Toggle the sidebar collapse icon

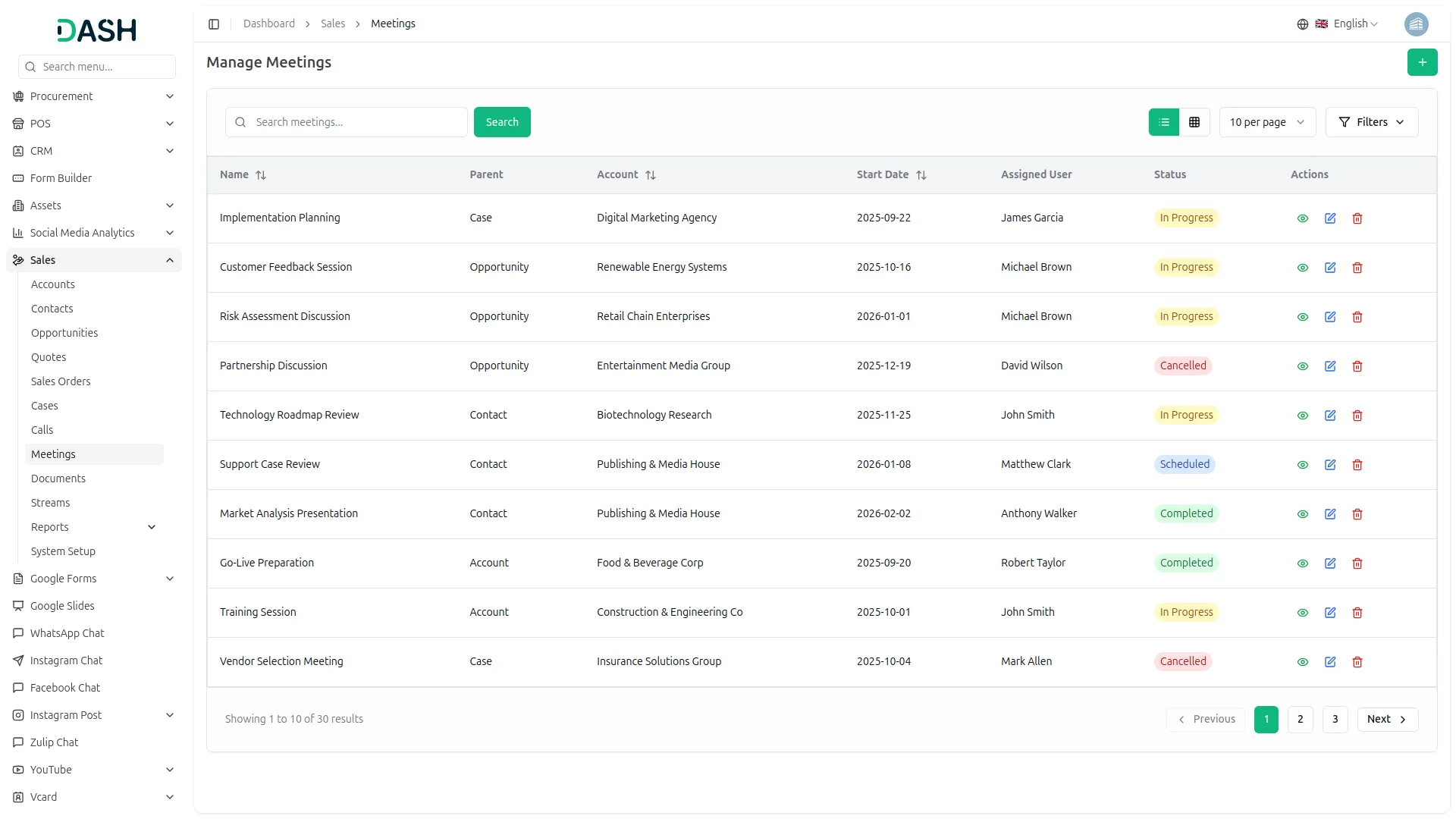[214, 24]
